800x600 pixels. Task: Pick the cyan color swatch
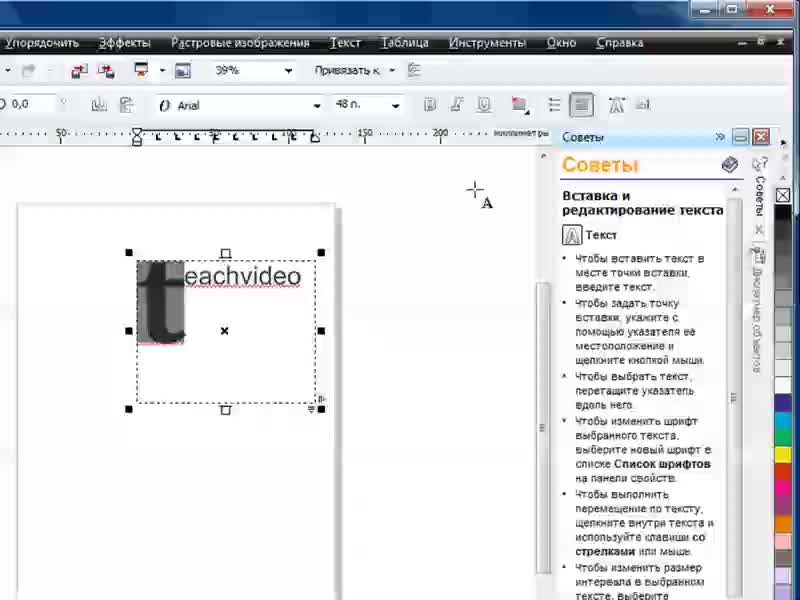pyautogui.click(x=783, y=420)
